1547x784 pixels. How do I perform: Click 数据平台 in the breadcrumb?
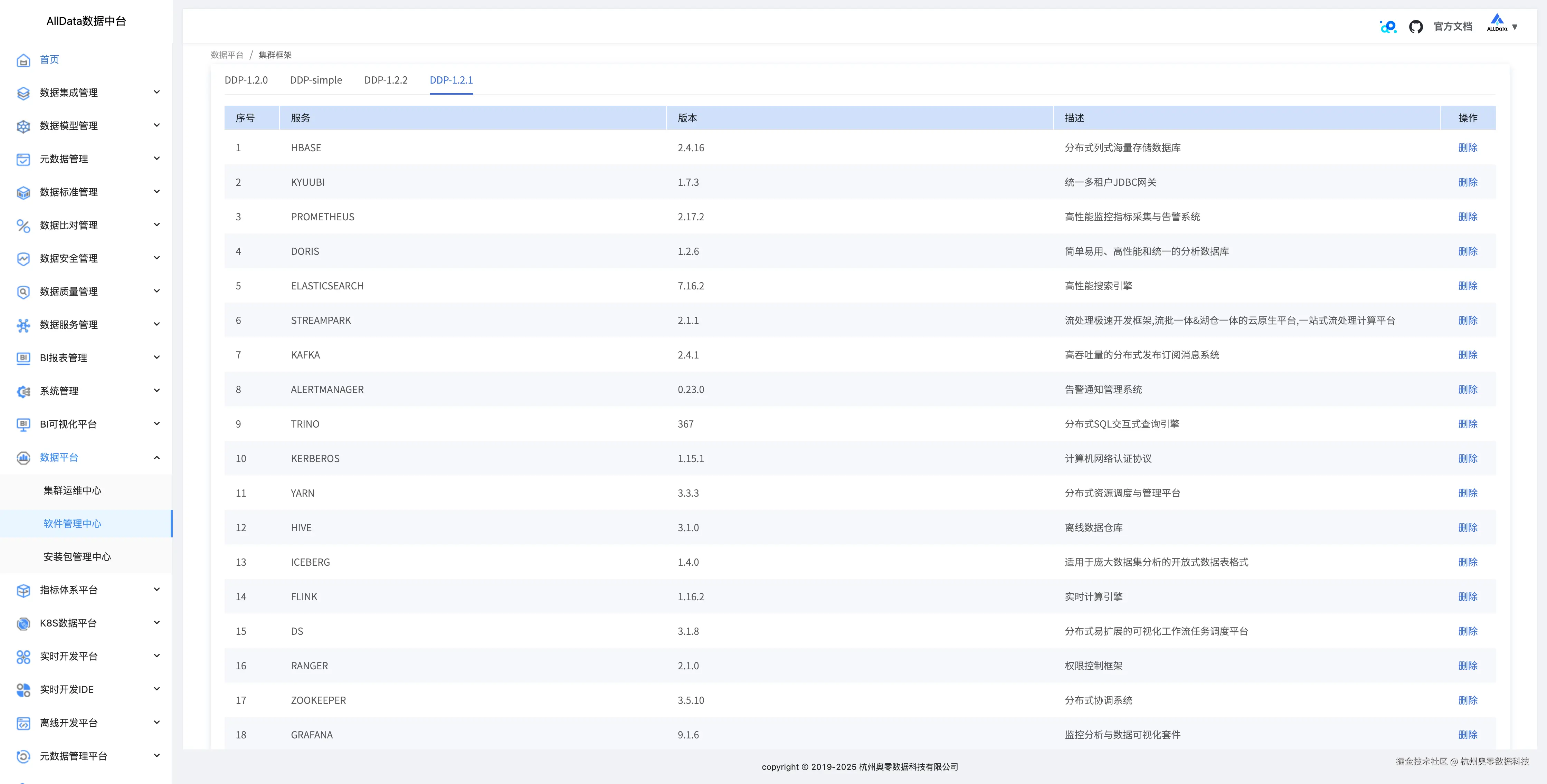(227, 55)
